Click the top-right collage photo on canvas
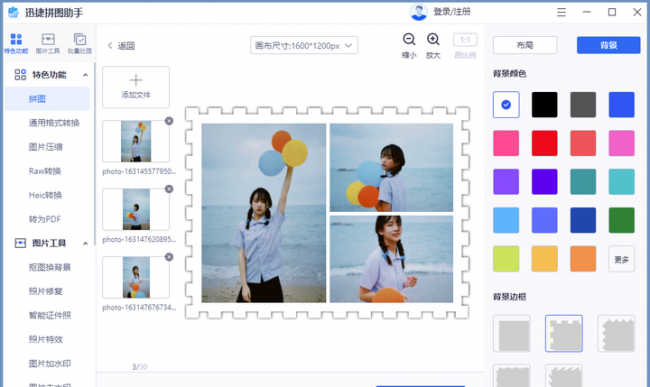Screen dimensions: 650x387 click(391, 167)
